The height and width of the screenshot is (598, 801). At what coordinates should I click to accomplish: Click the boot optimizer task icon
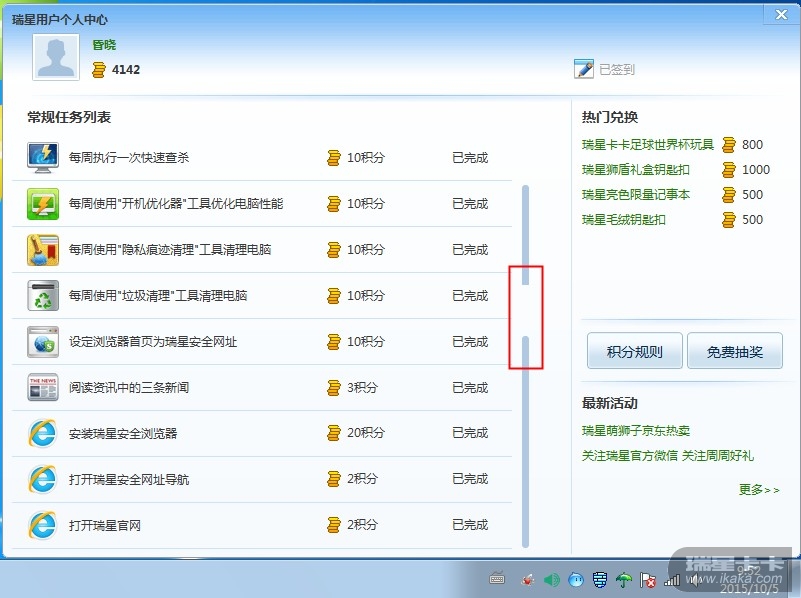43,203
